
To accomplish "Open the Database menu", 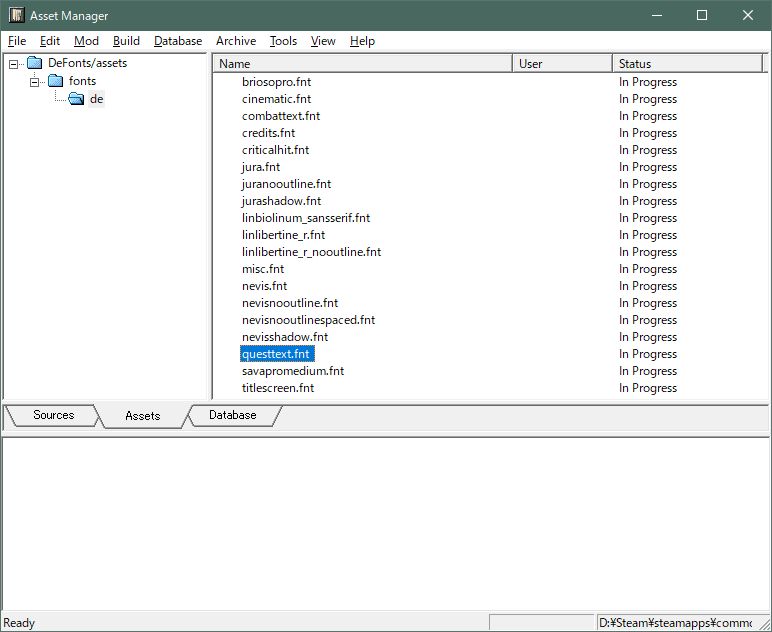I will point(178,41).
